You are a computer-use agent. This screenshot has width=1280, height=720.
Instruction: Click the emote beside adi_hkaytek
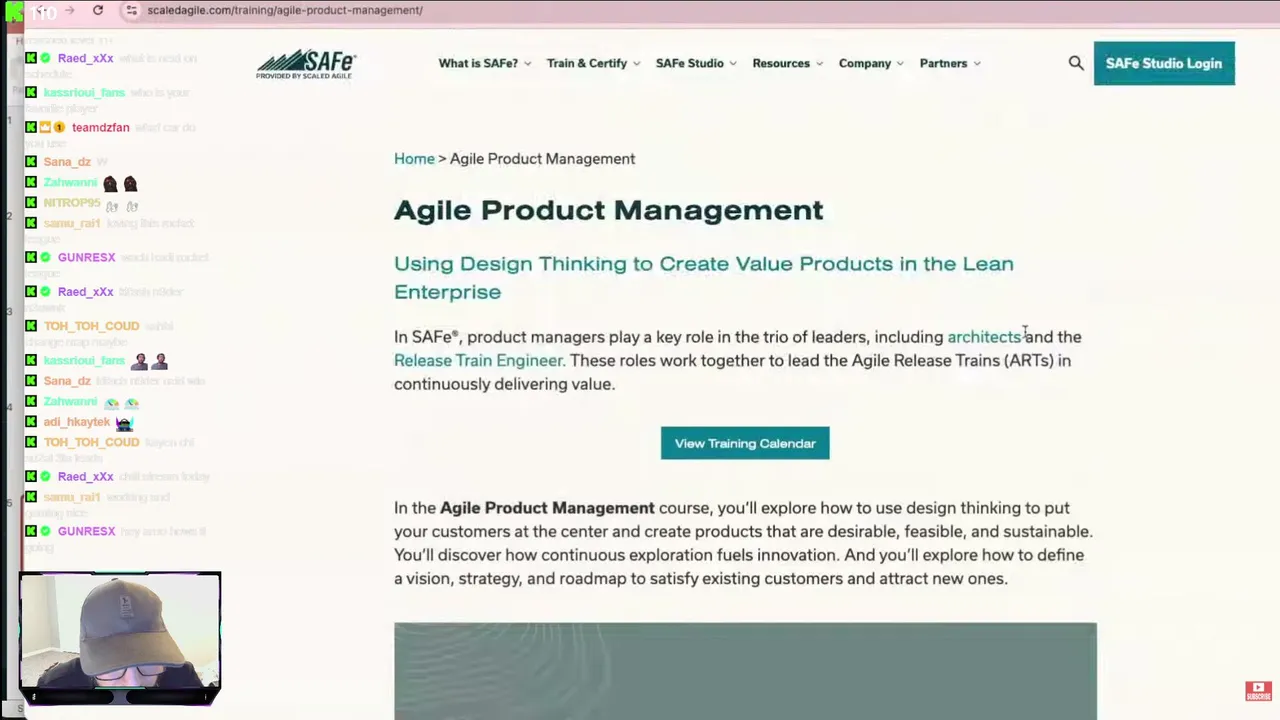coord(124,423)
